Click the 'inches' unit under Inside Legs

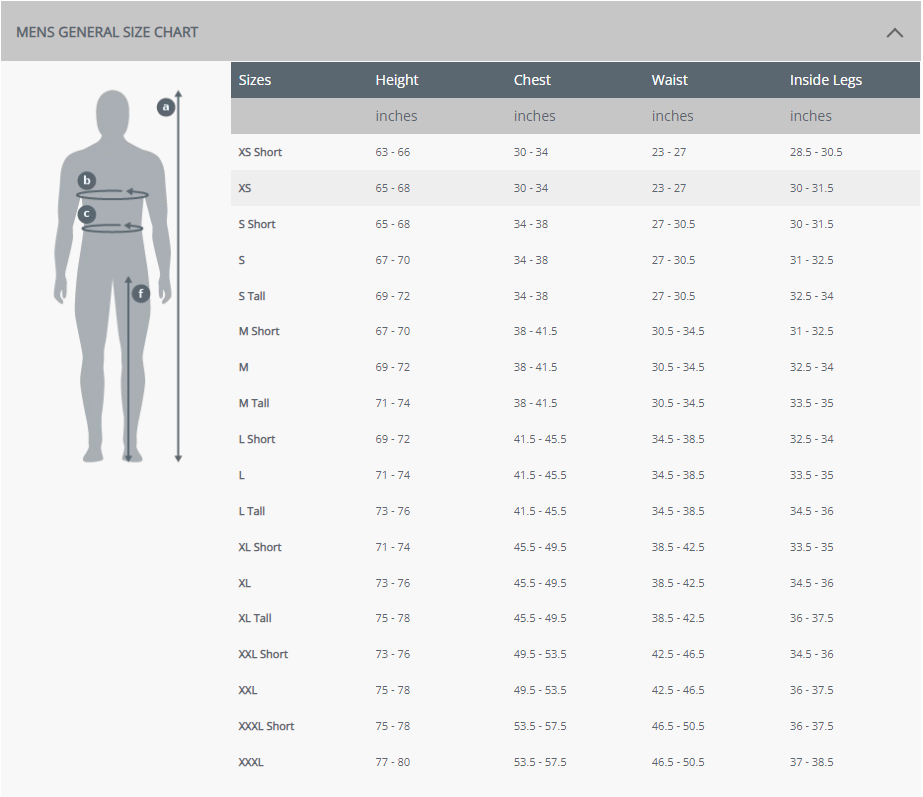pos(810,116)
